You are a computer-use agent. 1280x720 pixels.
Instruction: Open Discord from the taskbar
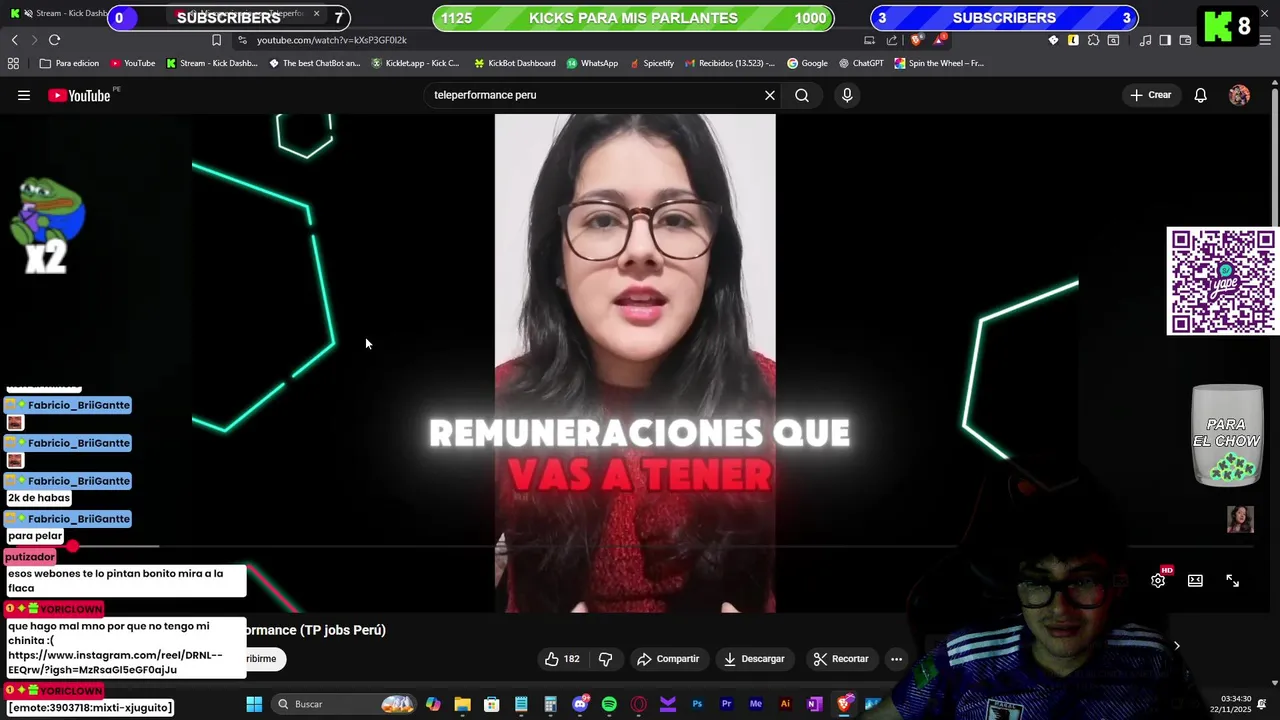pyautogui.click(x=580, y=704)
